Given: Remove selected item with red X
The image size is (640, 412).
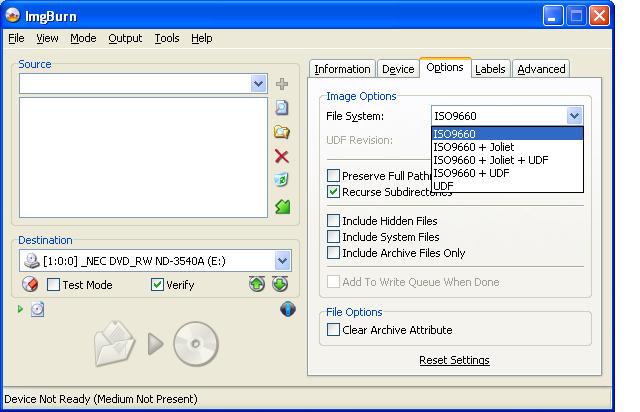Looking at the screenshot, I should 282,156.
